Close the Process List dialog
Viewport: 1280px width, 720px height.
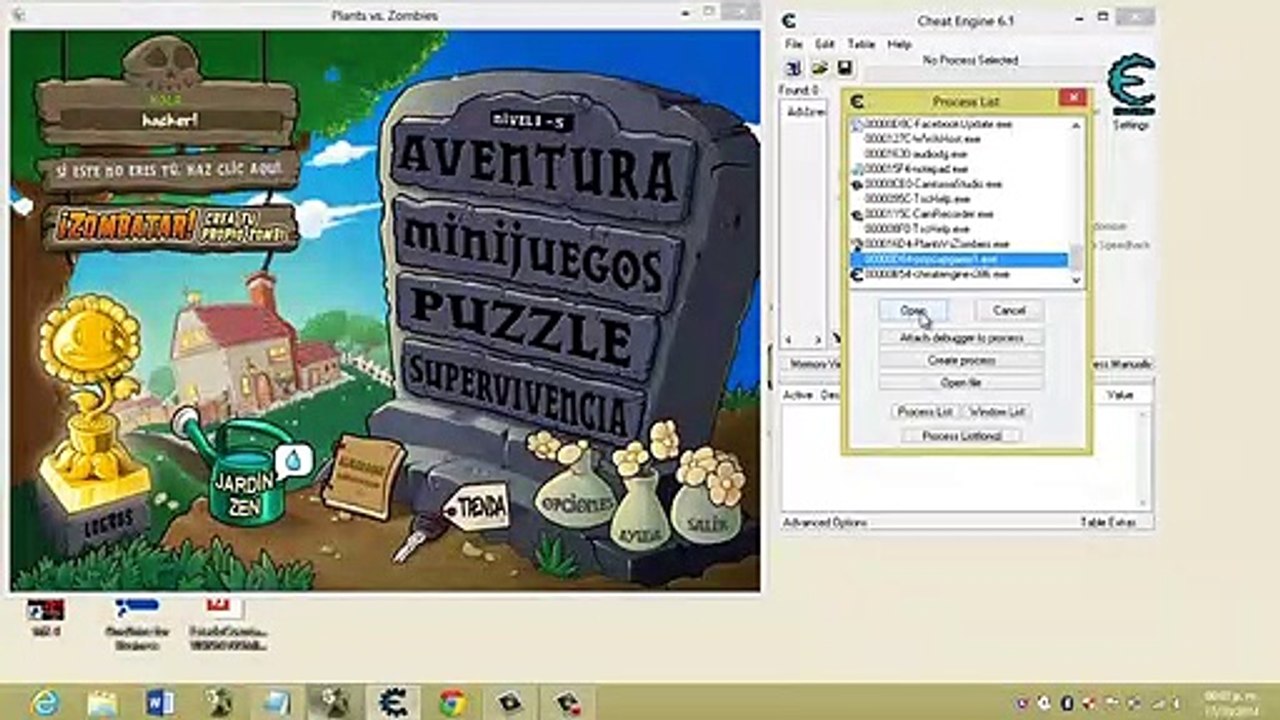point(1072,98)
